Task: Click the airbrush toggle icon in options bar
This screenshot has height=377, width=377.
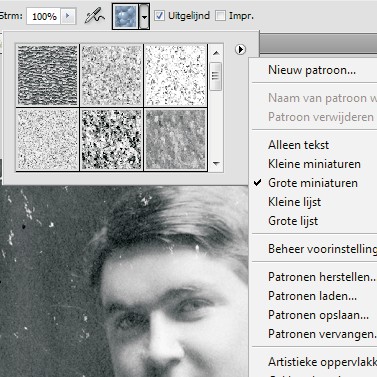Action: tap(95, 16)
